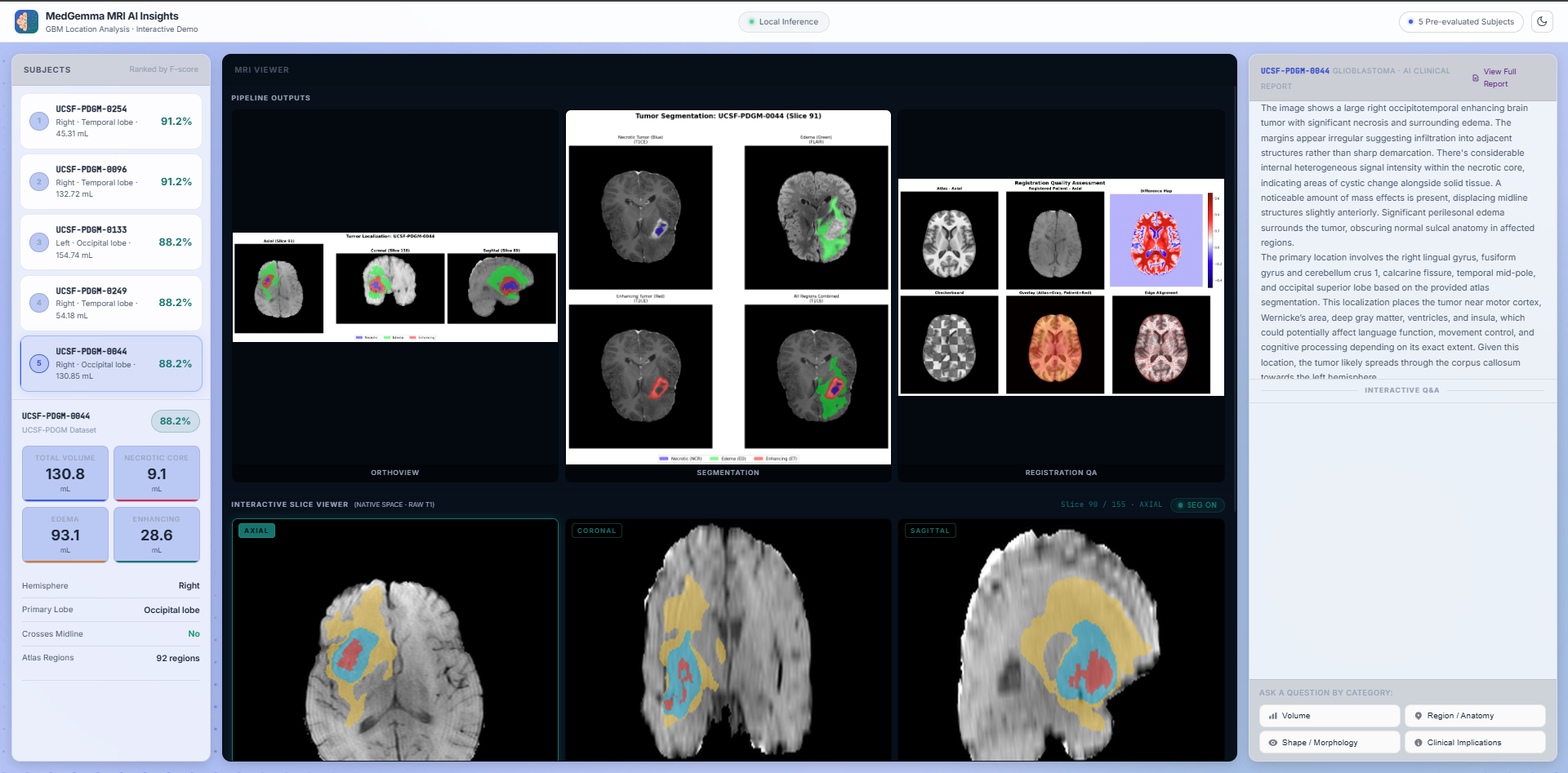Screen dimensions: 1568x773
Task: Select the CORONAL view label
Action: tap(596, 531)
